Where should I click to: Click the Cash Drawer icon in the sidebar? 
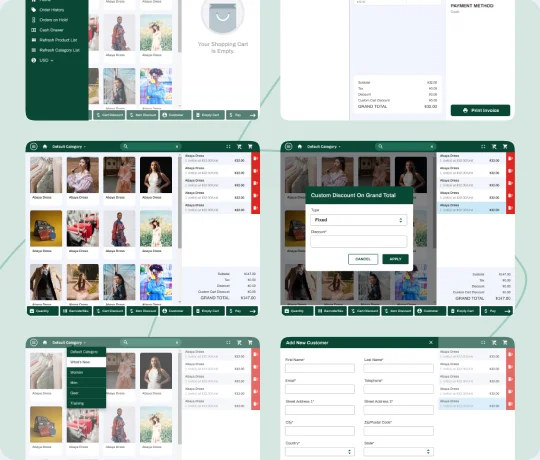coord(33,30)
